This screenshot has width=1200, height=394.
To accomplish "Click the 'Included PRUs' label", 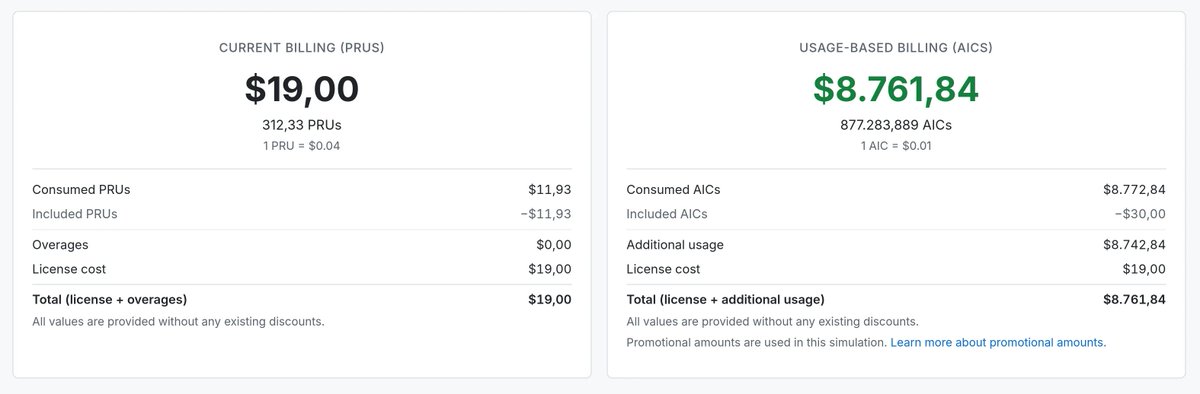I will (75, 214).
